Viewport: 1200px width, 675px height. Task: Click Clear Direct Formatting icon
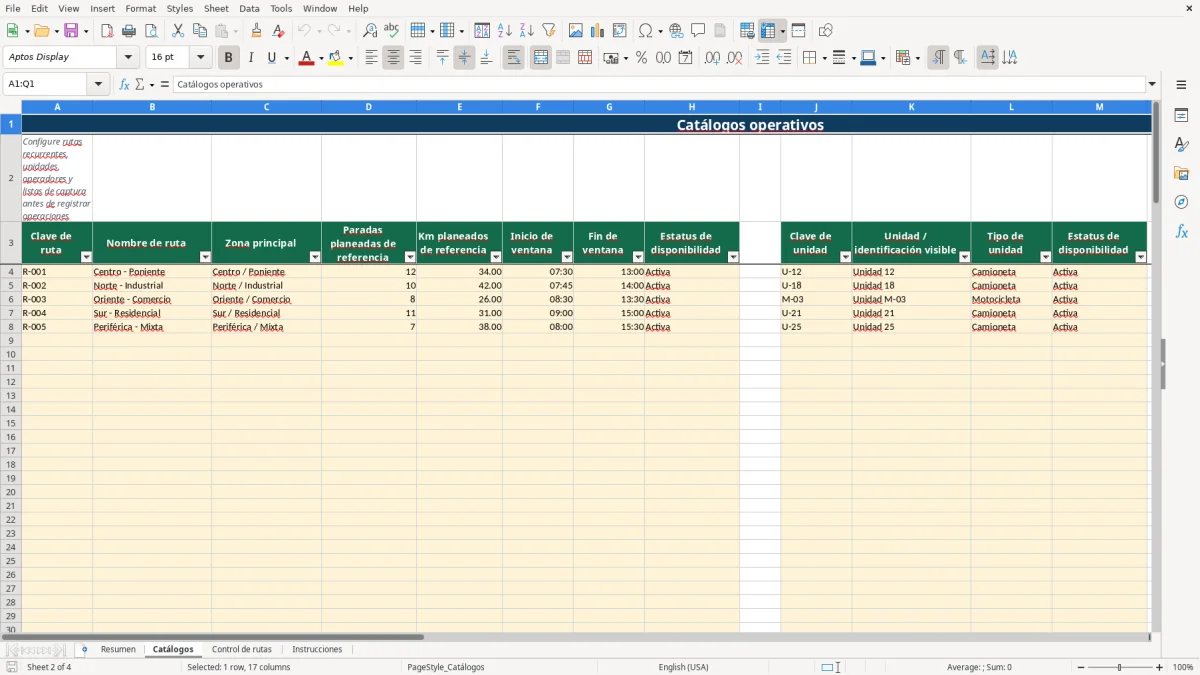pos(279,31)
